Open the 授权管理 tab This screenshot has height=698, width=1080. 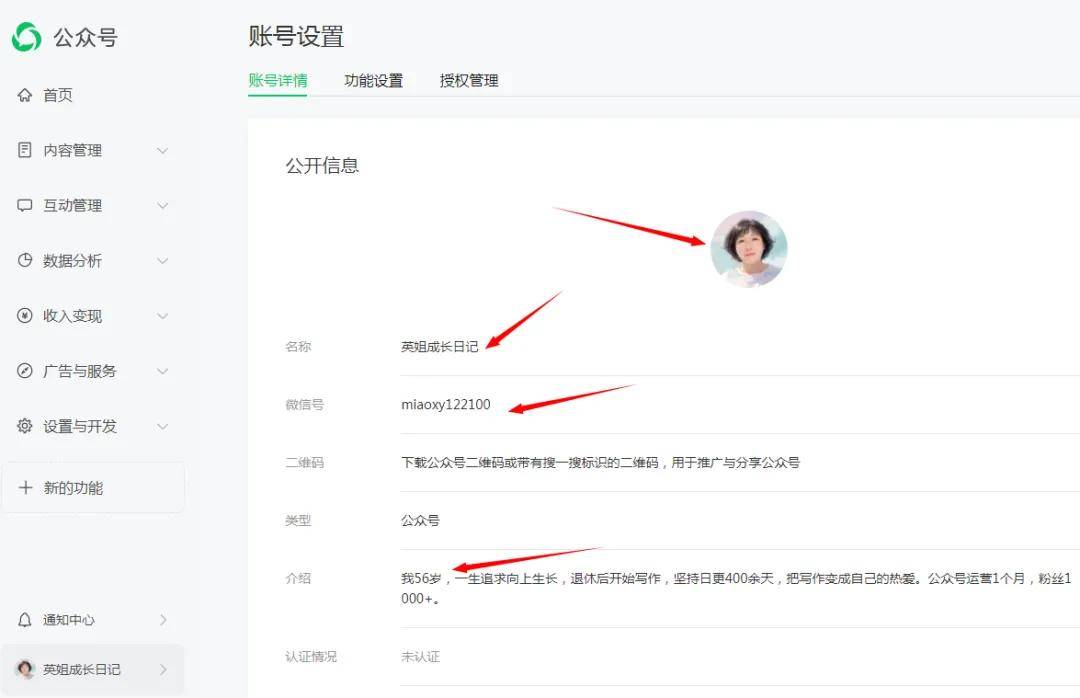(x=470, y=81)
